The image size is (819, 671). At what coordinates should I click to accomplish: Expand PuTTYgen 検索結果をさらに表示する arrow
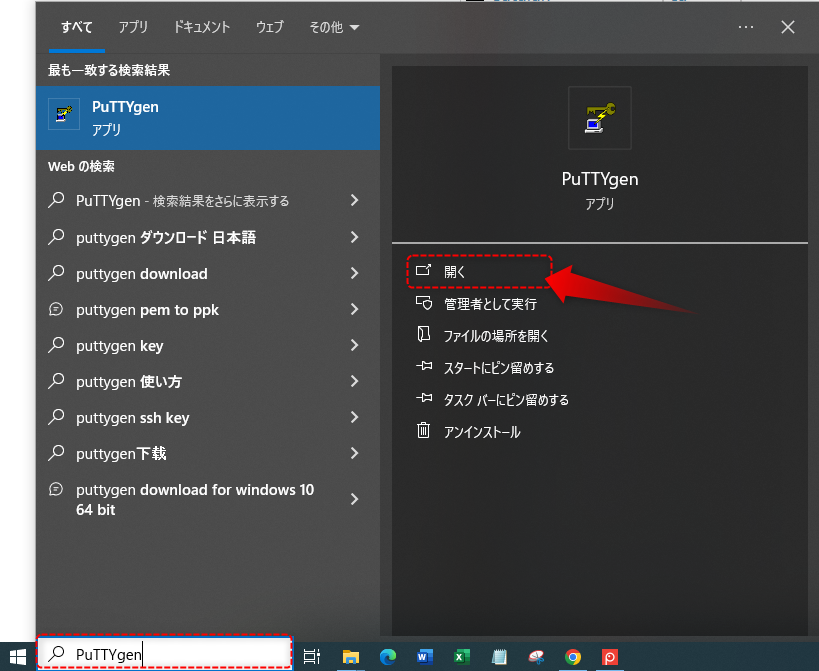(355, 200)
